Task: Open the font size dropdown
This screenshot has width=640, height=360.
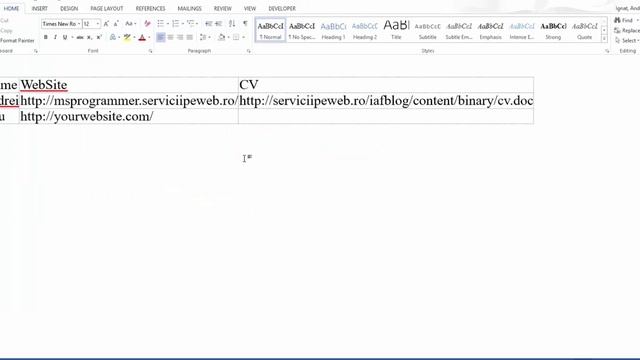Action: click(98, 24)
